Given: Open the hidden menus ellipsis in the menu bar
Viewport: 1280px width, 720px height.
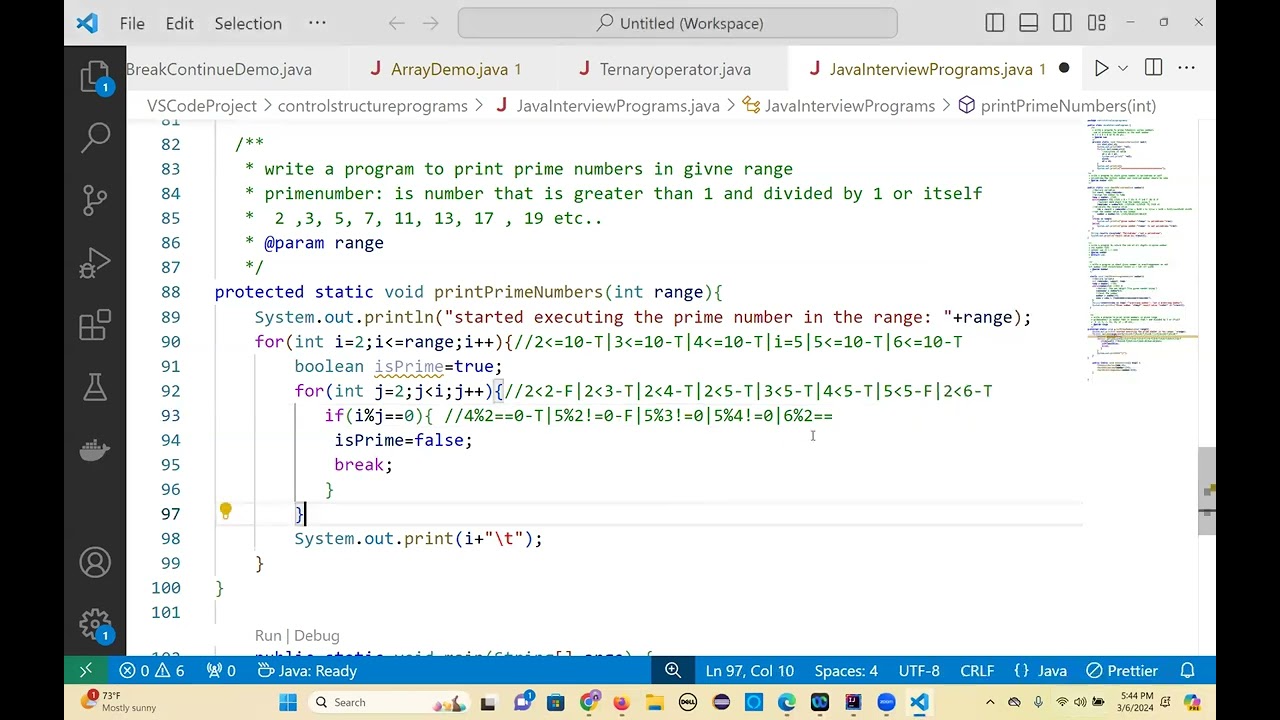Looking at the screenshot, I should [x=317, y=23].
